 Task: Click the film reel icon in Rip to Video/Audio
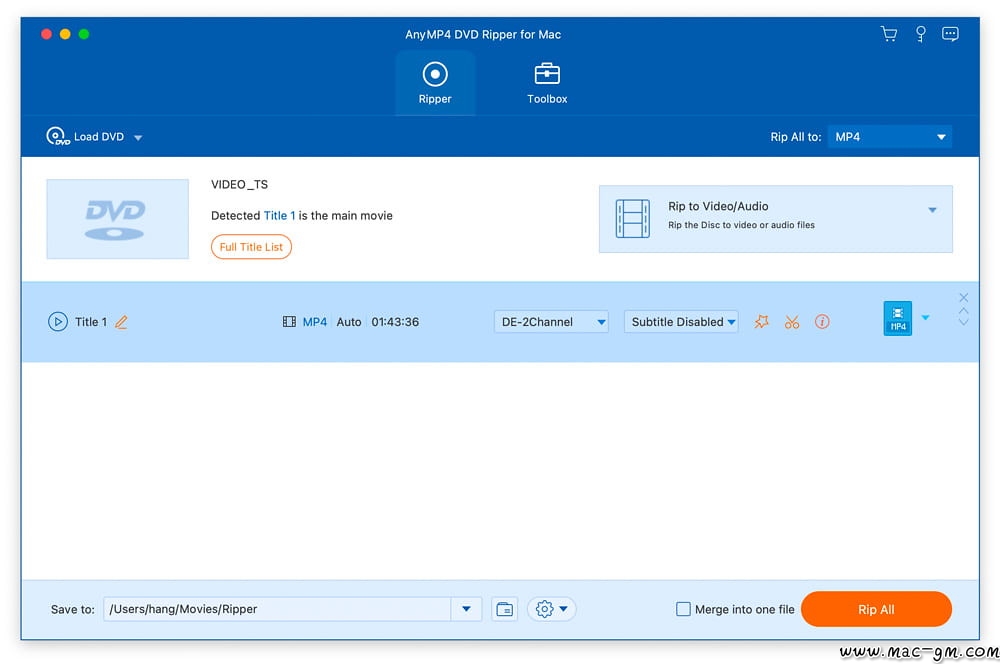633,218
